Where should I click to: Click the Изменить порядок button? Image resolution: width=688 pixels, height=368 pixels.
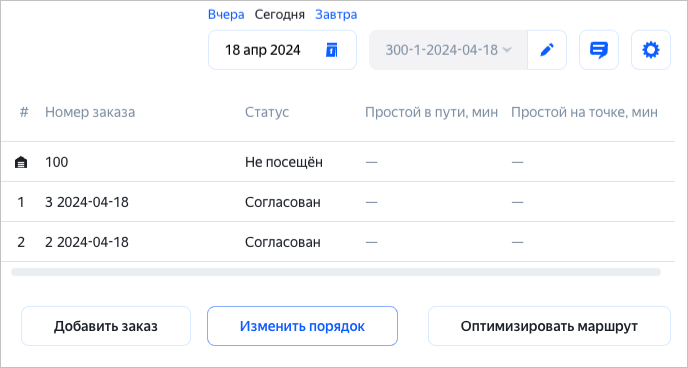(302, 326)
